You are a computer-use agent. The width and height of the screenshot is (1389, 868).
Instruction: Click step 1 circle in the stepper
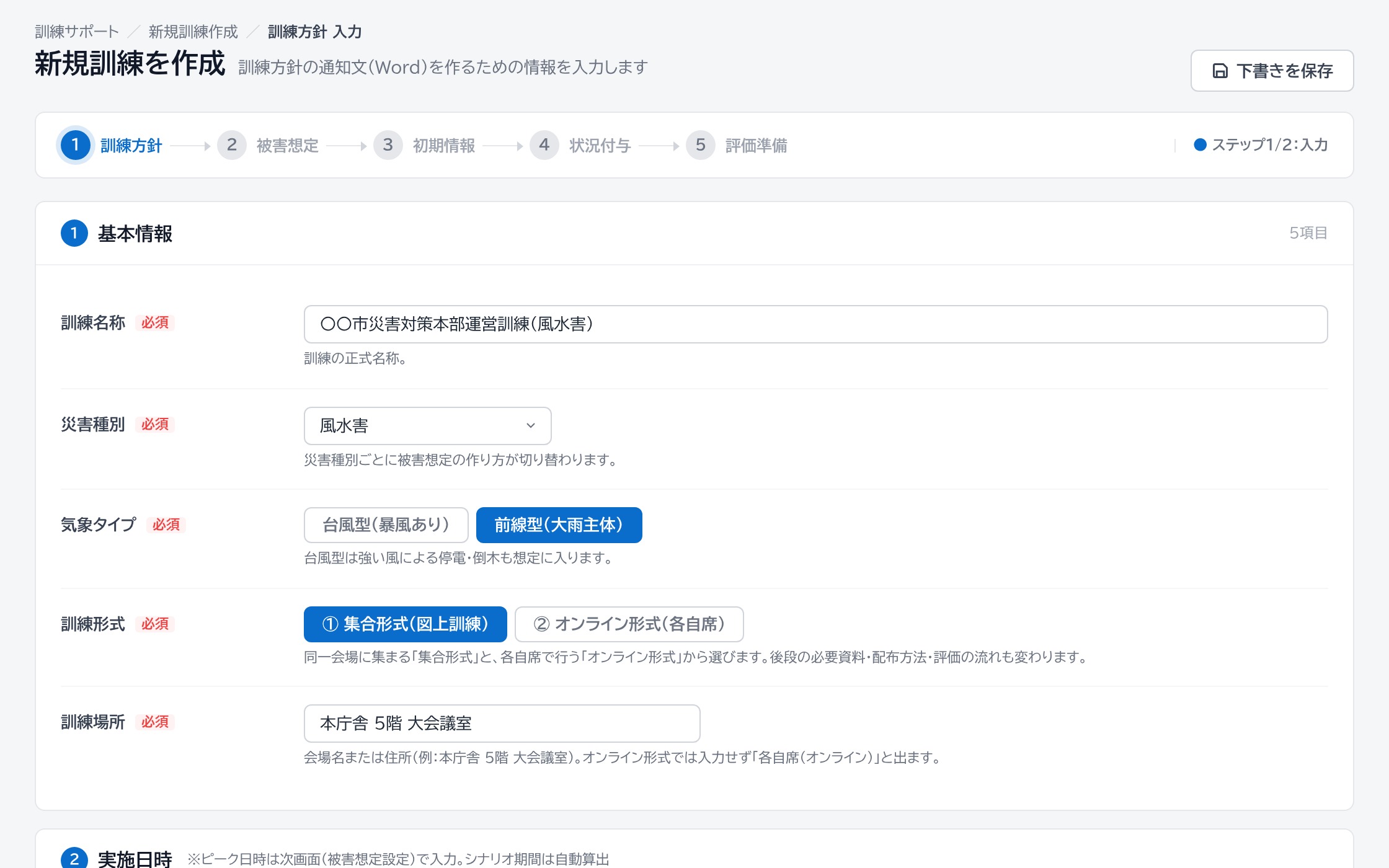(x=75, y=145)
